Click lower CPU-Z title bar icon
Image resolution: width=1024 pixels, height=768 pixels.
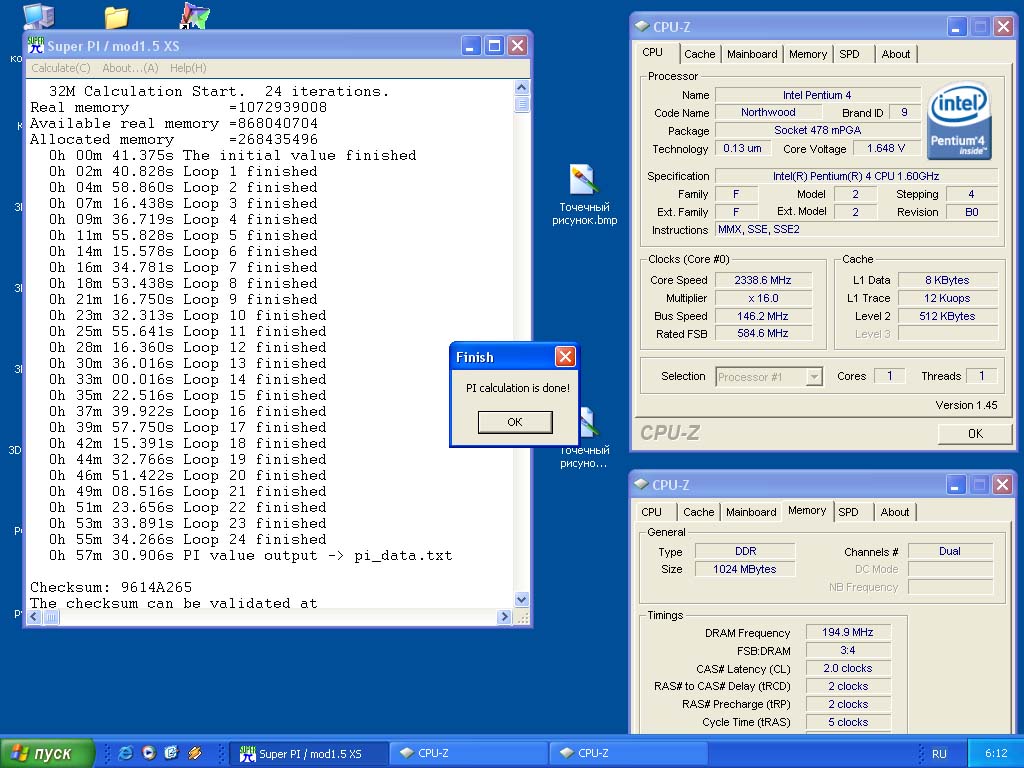(x=641, y=485)
